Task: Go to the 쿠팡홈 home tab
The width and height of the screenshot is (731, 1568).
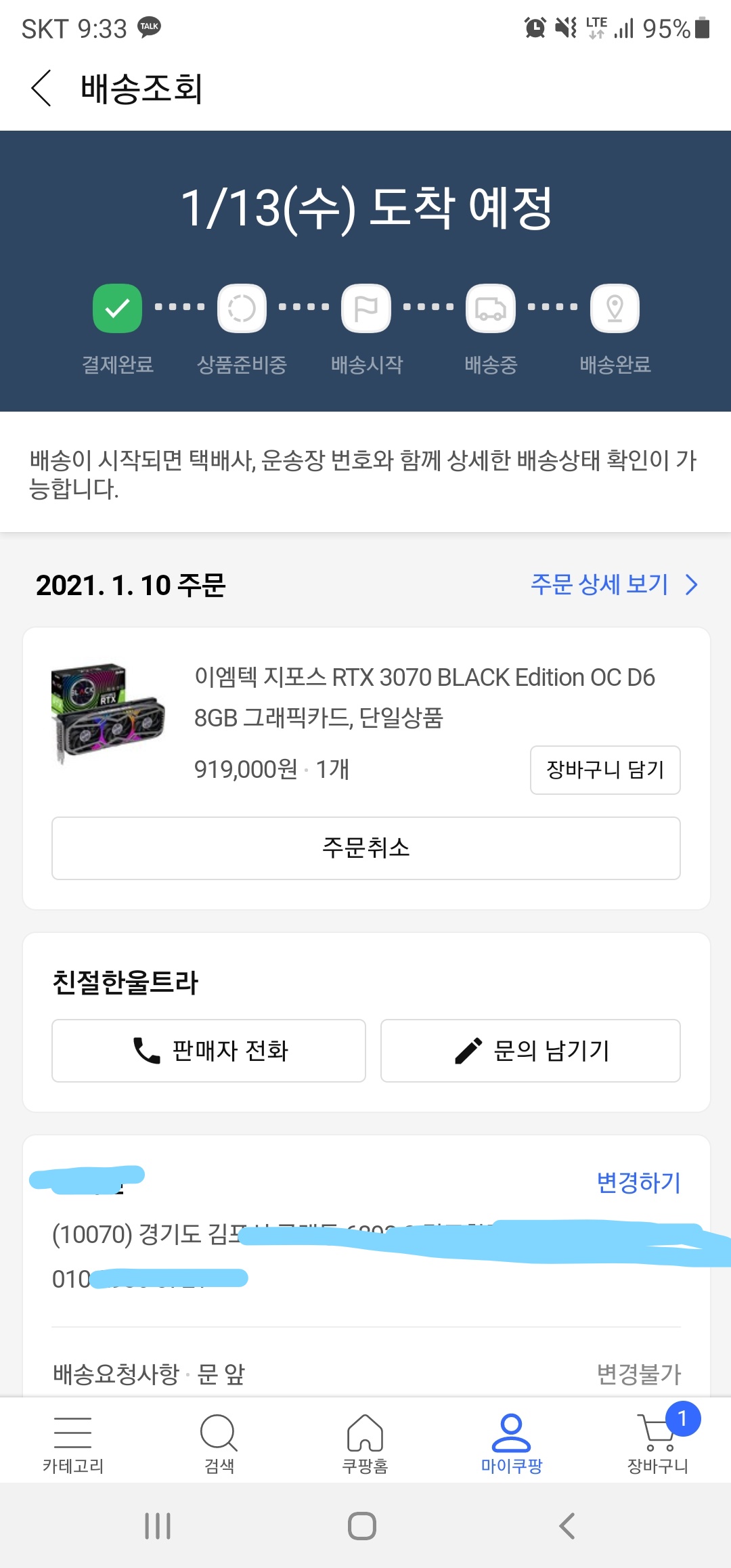Action: [x=365, y=1443]
